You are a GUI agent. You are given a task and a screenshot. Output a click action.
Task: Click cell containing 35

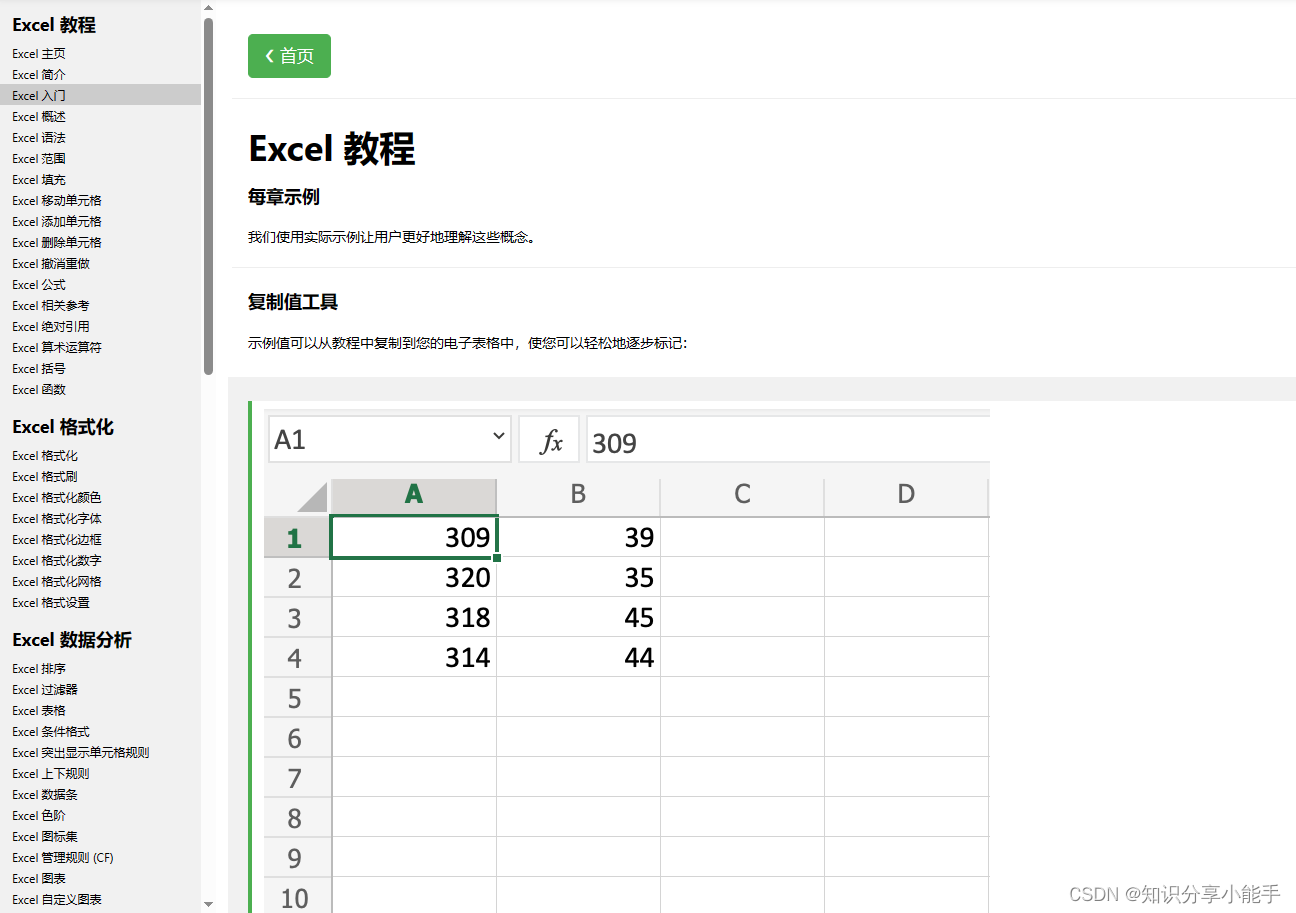pyautogui.click(x=578, y=578)
